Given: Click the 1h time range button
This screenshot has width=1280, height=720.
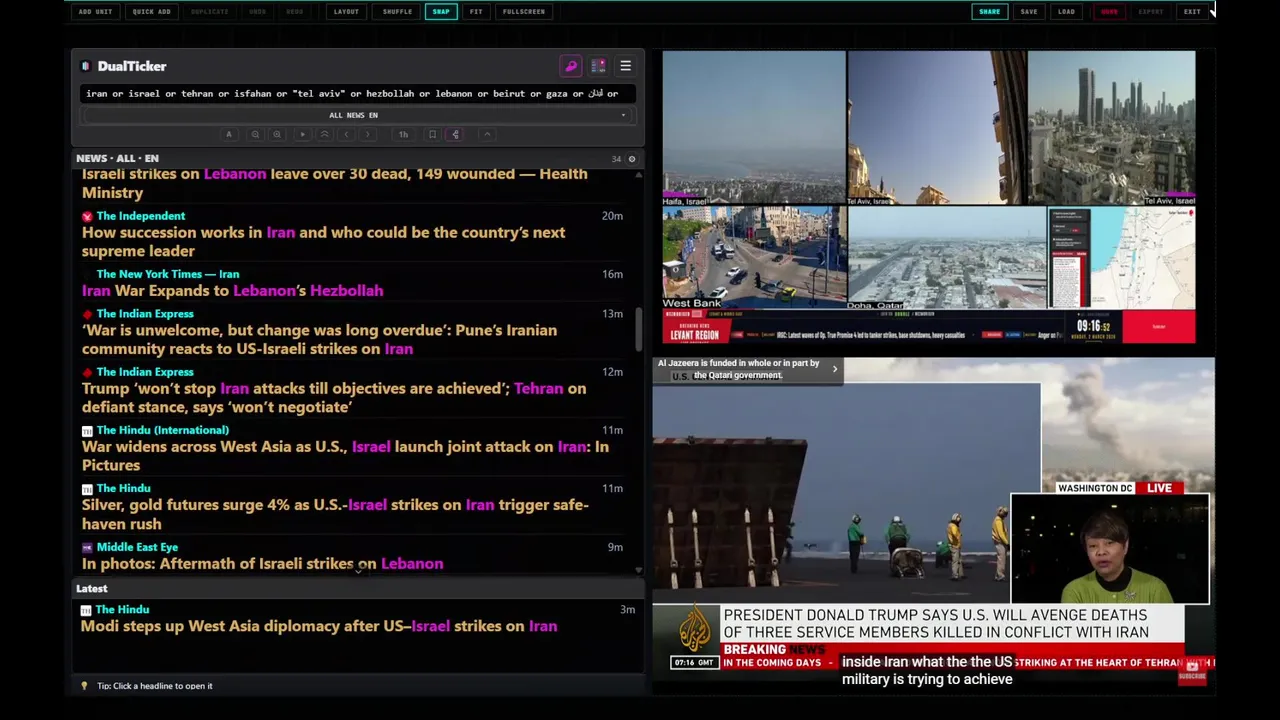Looking at the screenshot, I should coord(403,134).
